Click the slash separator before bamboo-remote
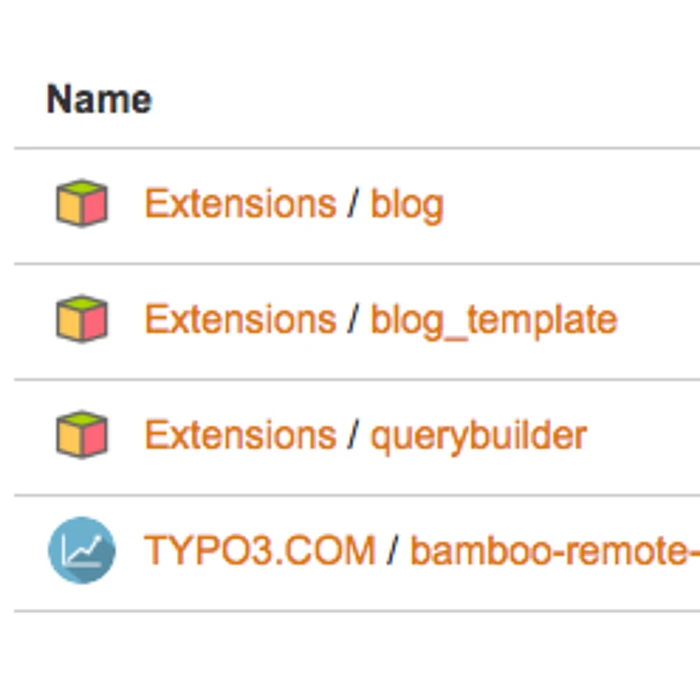Viewport: 700px width, 700px height. tap(393, 552)
